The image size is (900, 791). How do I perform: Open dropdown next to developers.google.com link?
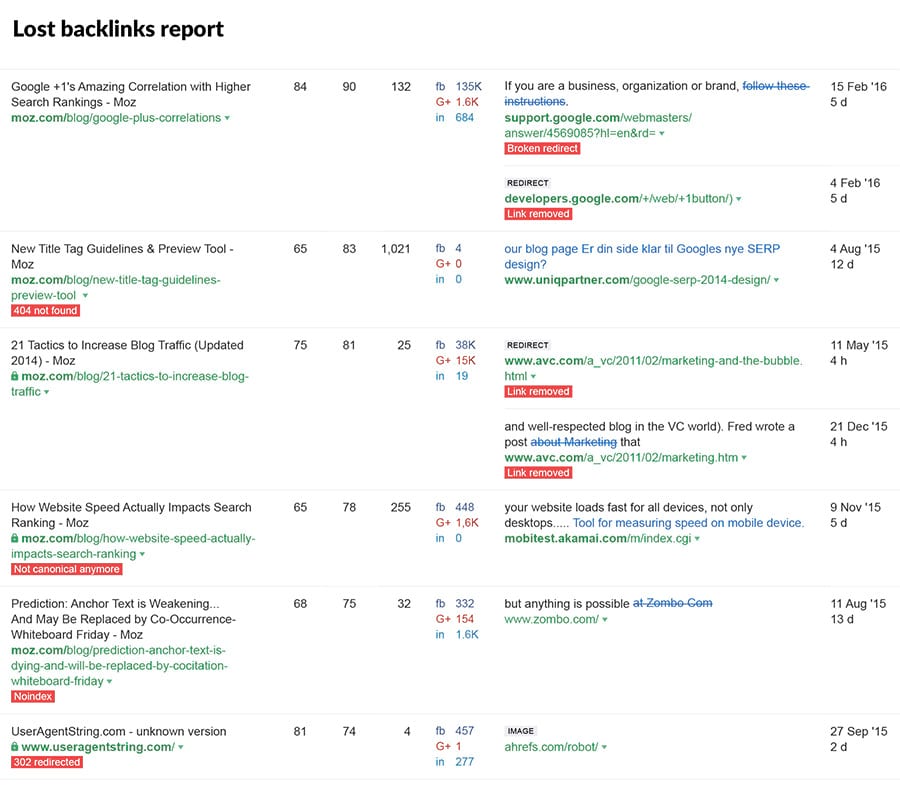pyautogui.click(x=739, y=199)
